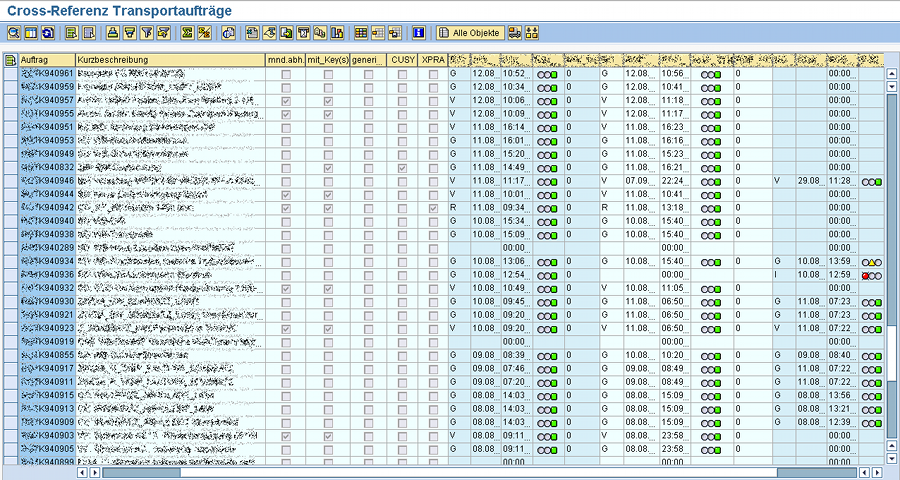Viewport: 900px width, 480px height.
Task: Refresh the transport list via toolbar icon
Action: pos(48,33)
